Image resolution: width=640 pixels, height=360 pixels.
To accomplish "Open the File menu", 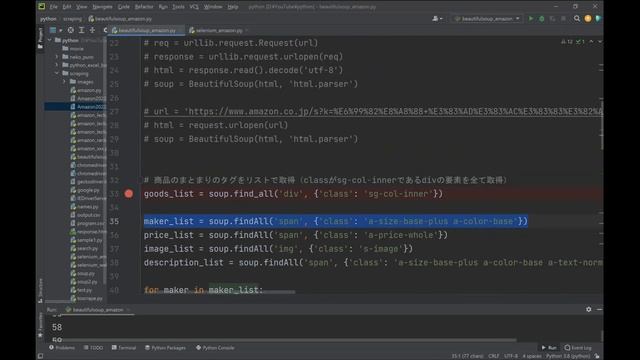I will point(53,7).
